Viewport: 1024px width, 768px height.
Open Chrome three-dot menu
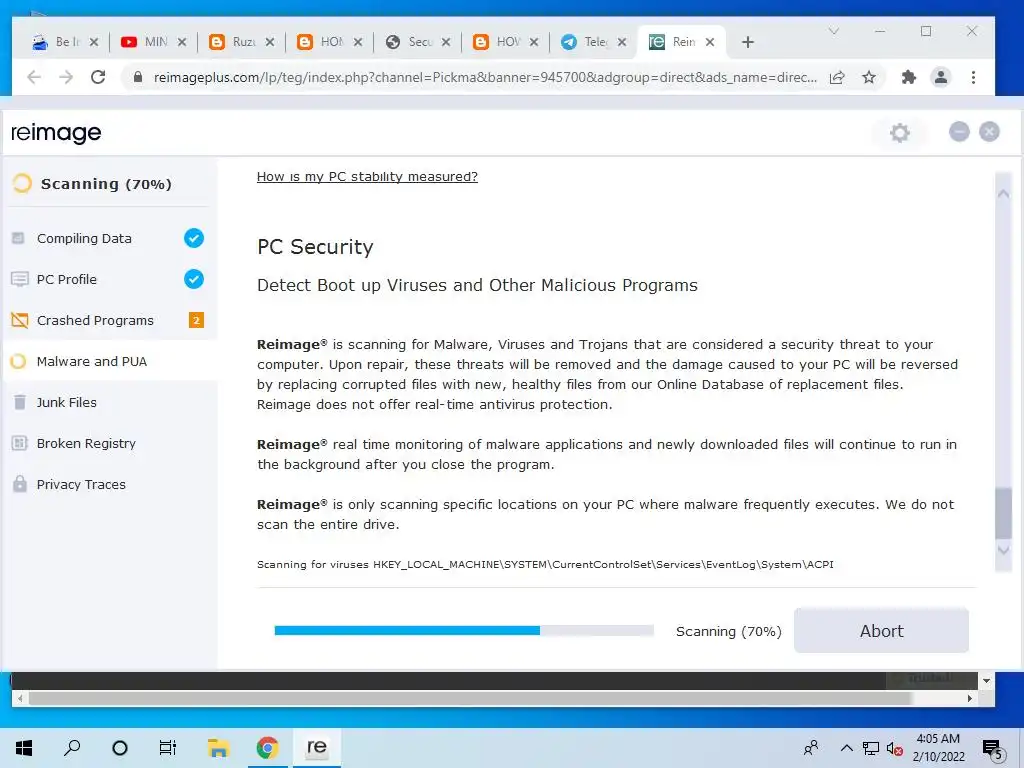click(973, 77)
